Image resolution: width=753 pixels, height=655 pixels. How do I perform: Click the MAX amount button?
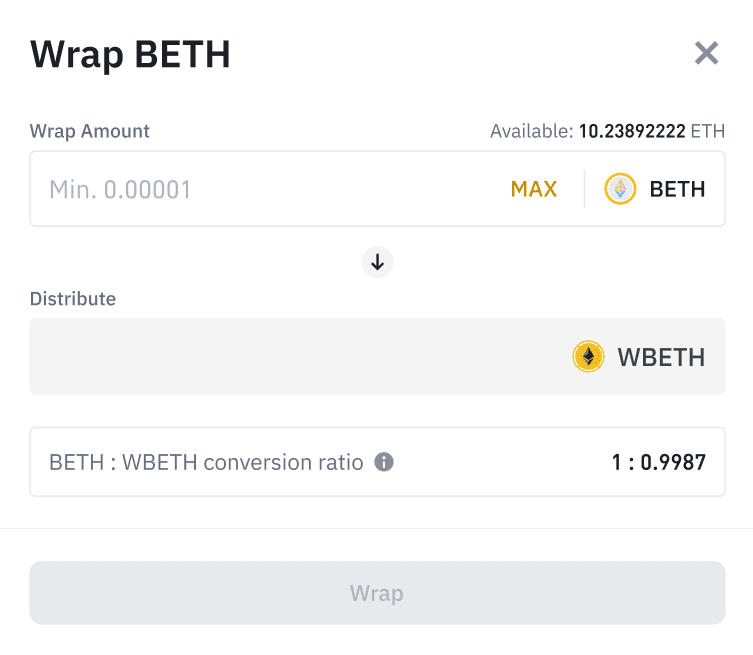tap(534, 189)
